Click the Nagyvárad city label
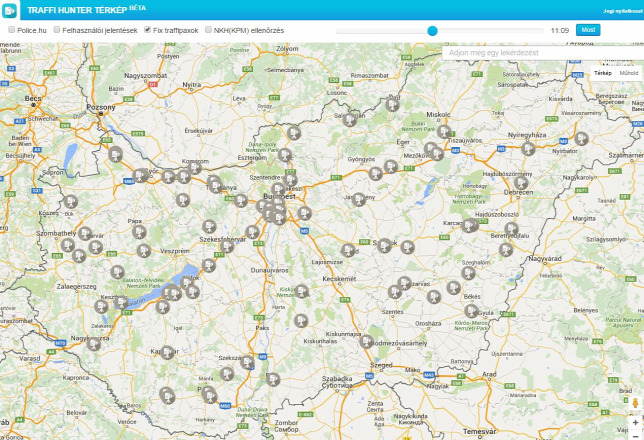The width and height of the screenshot is (644, 440). [545, 259]
